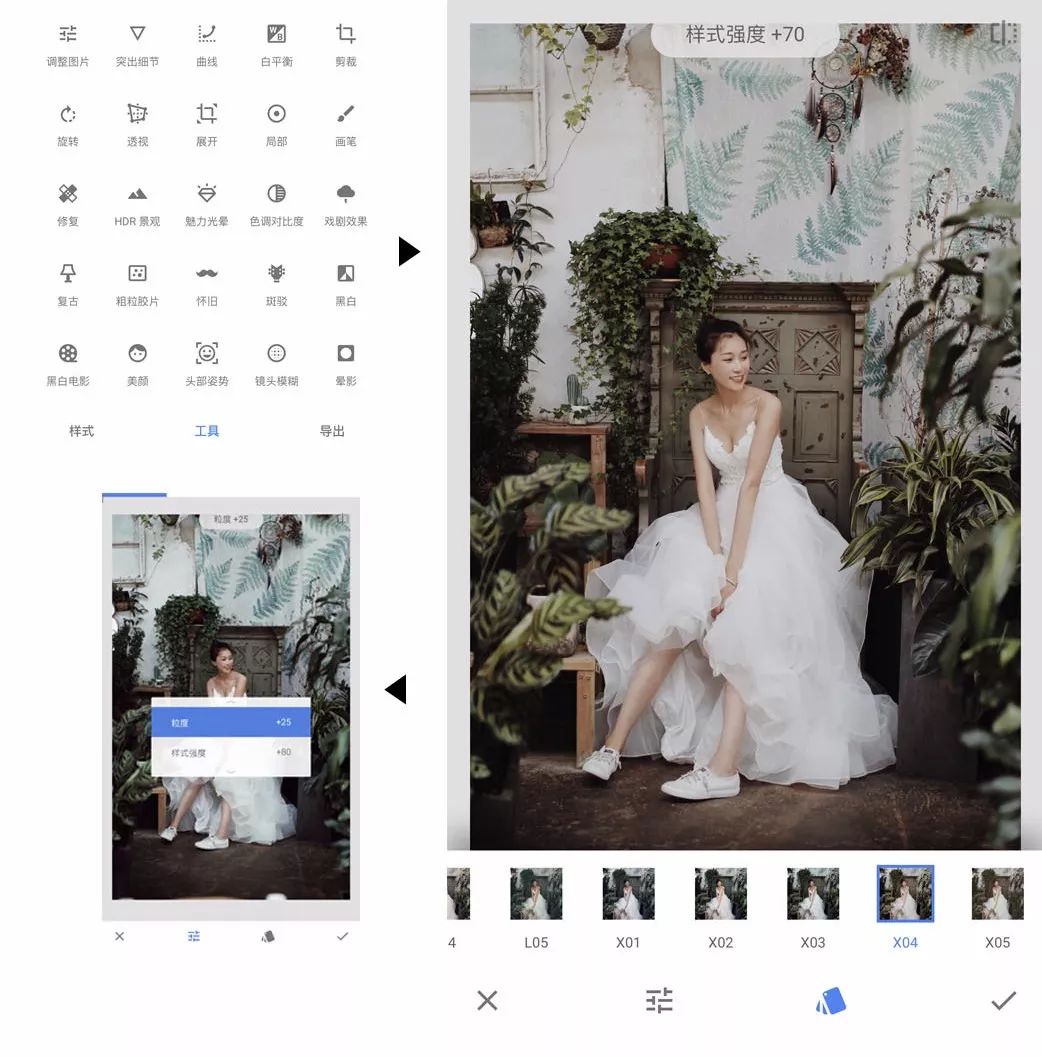Open the 头部姿势 head pose tool
This screenshot has width=1042, height=1057.
pos(207,365)
